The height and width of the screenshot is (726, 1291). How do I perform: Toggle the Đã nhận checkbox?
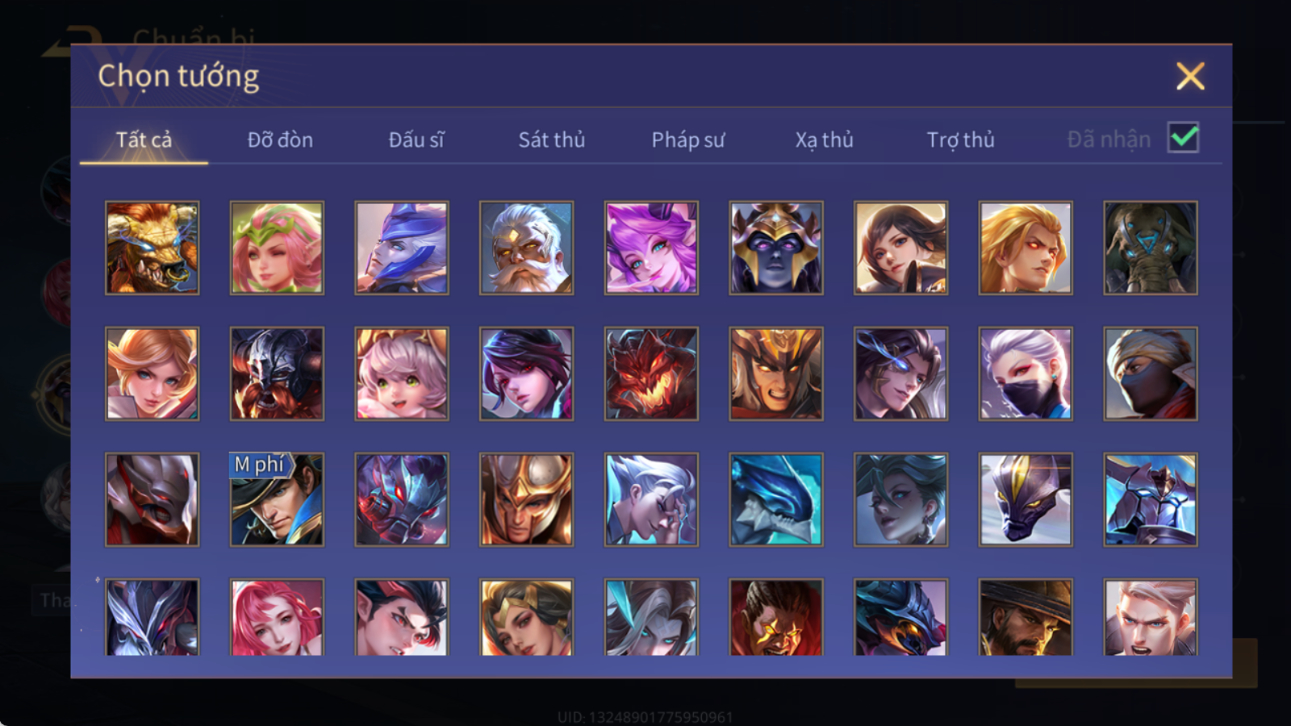coord(1183,138)
